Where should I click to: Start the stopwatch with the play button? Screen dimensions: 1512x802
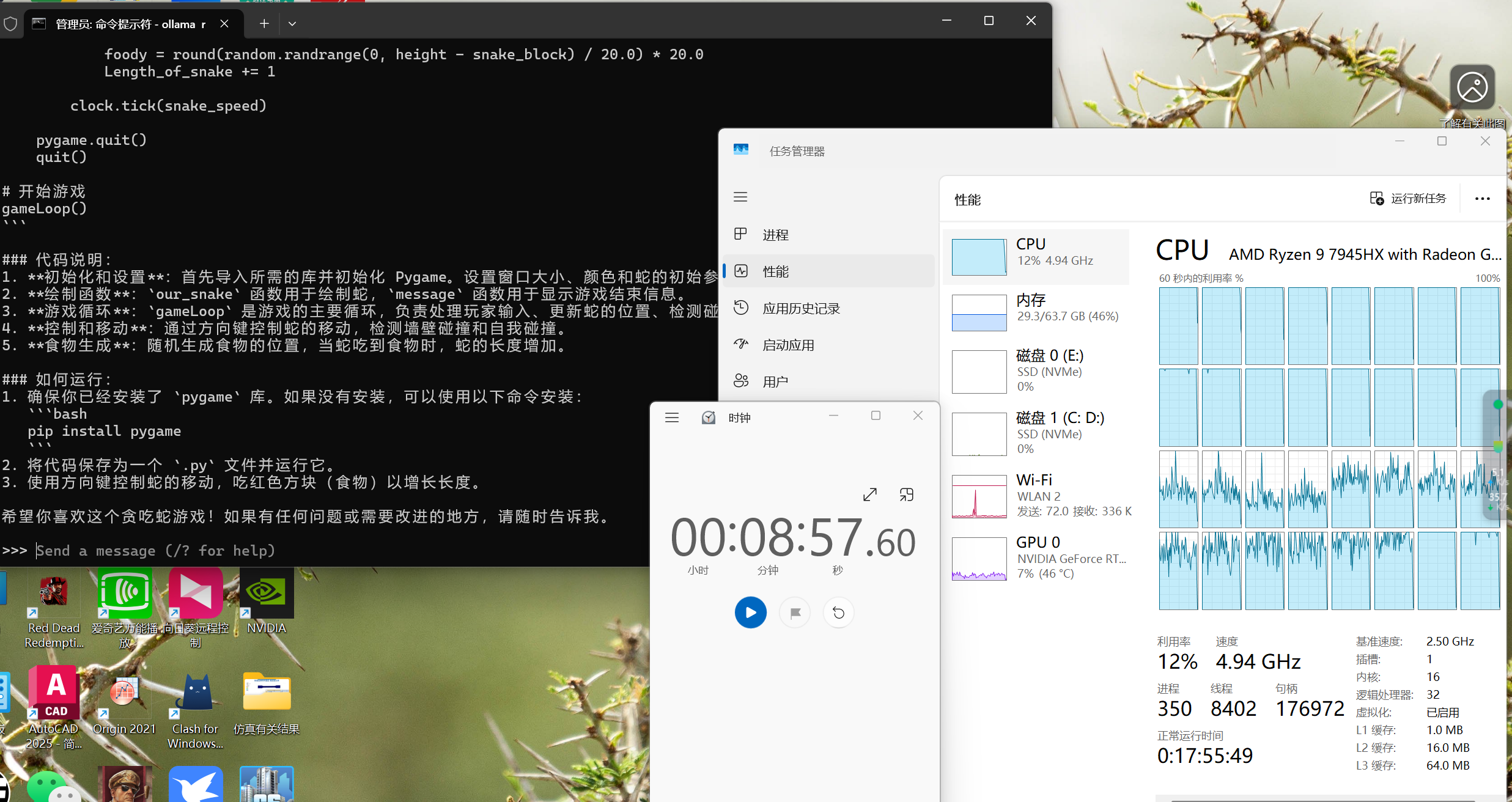point(750,613)
